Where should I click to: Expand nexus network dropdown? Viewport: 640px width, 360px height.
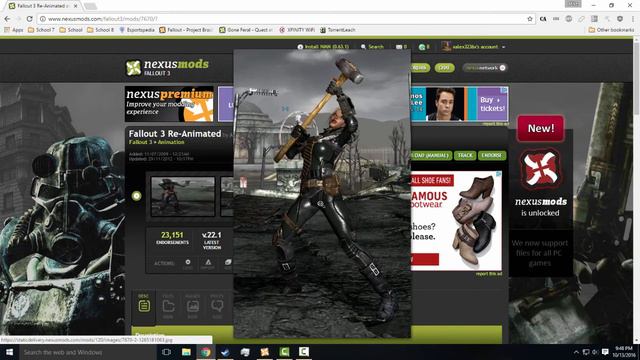(x=485, y=68)
